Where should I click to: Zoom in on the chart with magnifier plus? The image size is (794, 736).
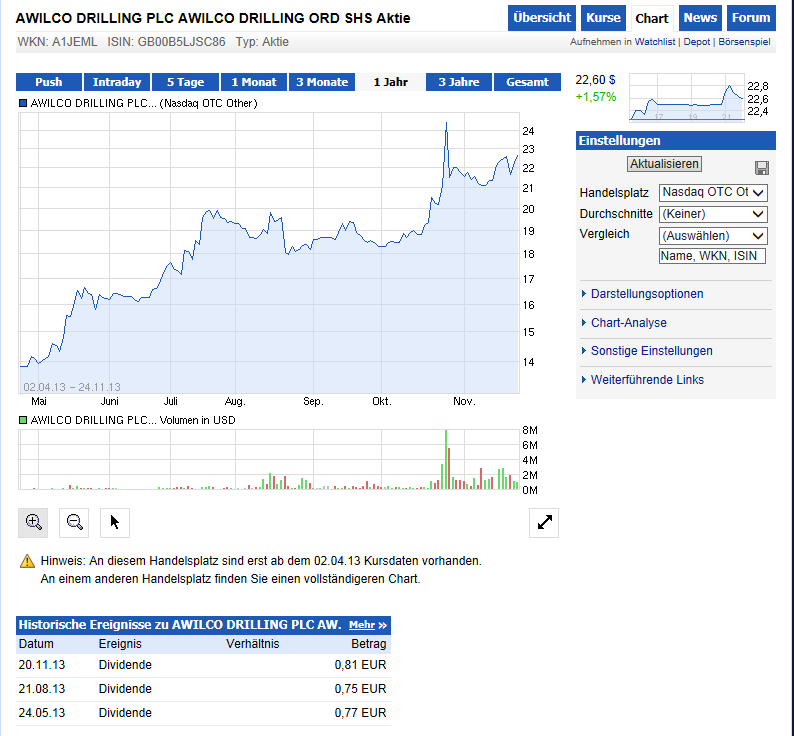click(33, 522)
